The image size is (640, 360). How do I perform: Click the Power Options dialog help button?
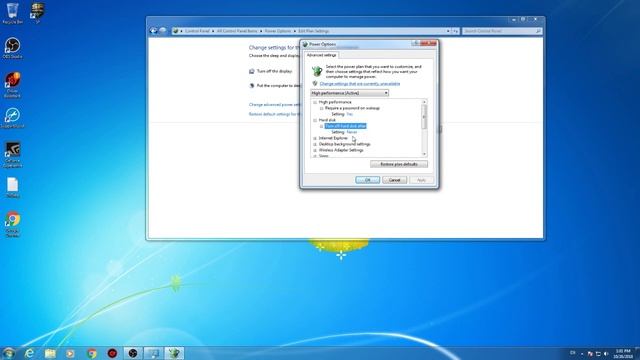[x=416, y=43]
